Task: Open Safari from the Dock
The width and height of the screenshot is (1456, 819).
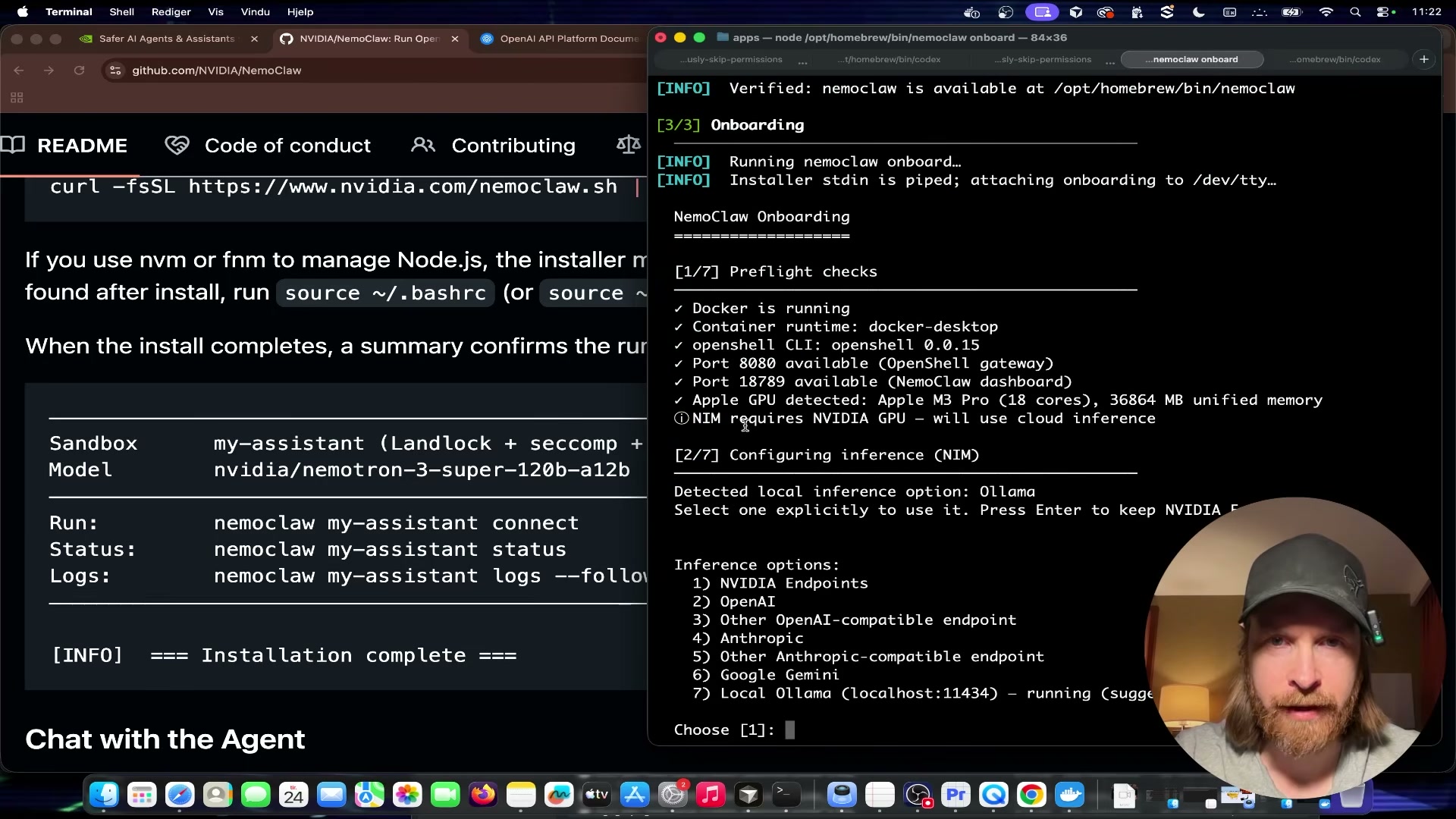Action: pos(180,795)
